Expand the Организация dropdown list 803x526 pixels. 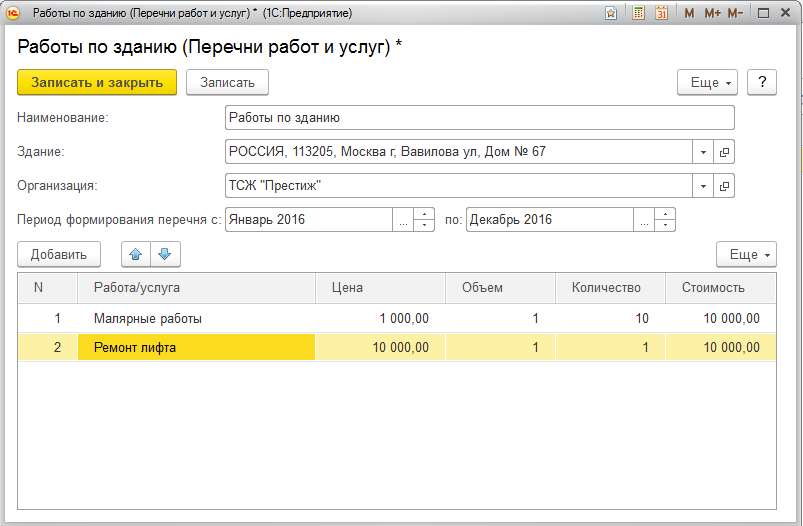click(x=704, y=186)
